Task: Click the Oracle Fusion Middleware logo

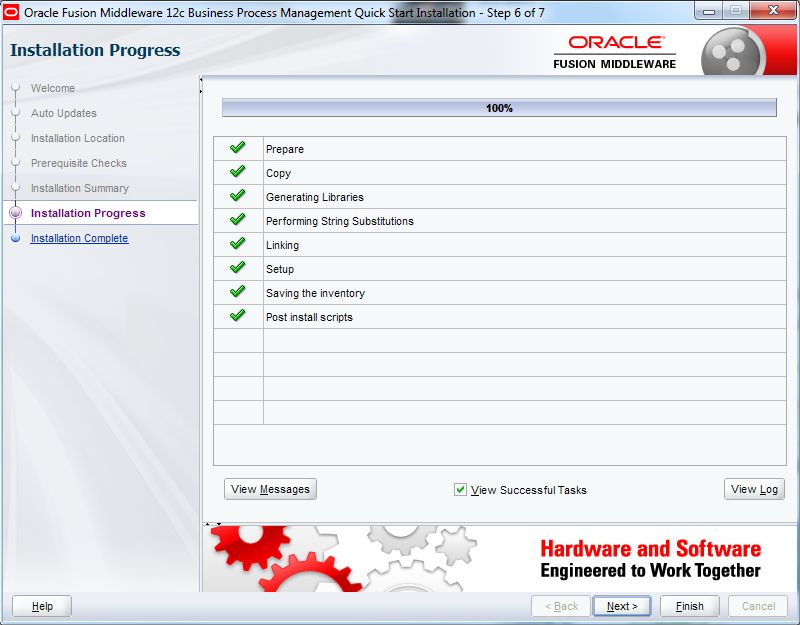Action: click(x=615, y=52)
